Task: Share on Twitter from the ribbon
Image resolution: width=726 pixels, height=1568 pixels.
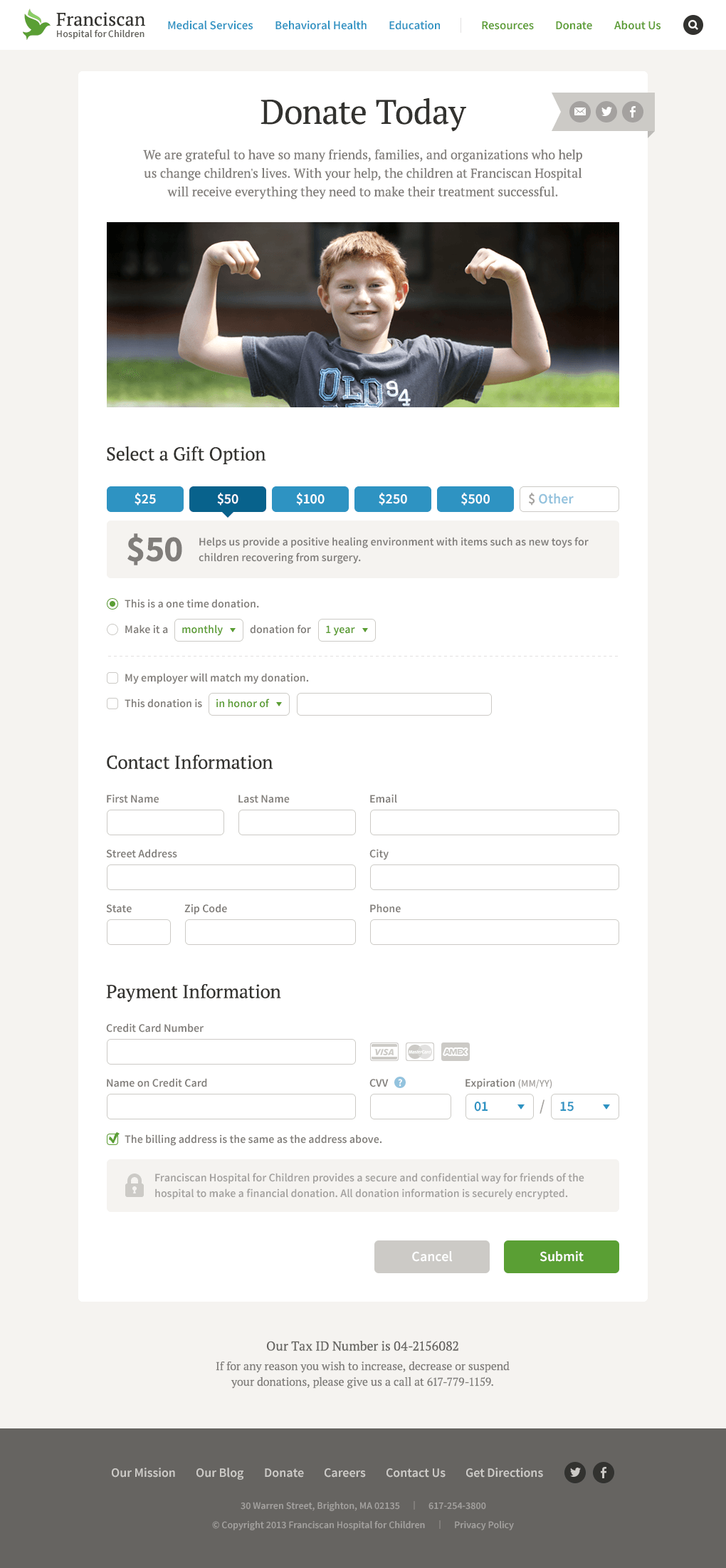Action: coord(606,112)
